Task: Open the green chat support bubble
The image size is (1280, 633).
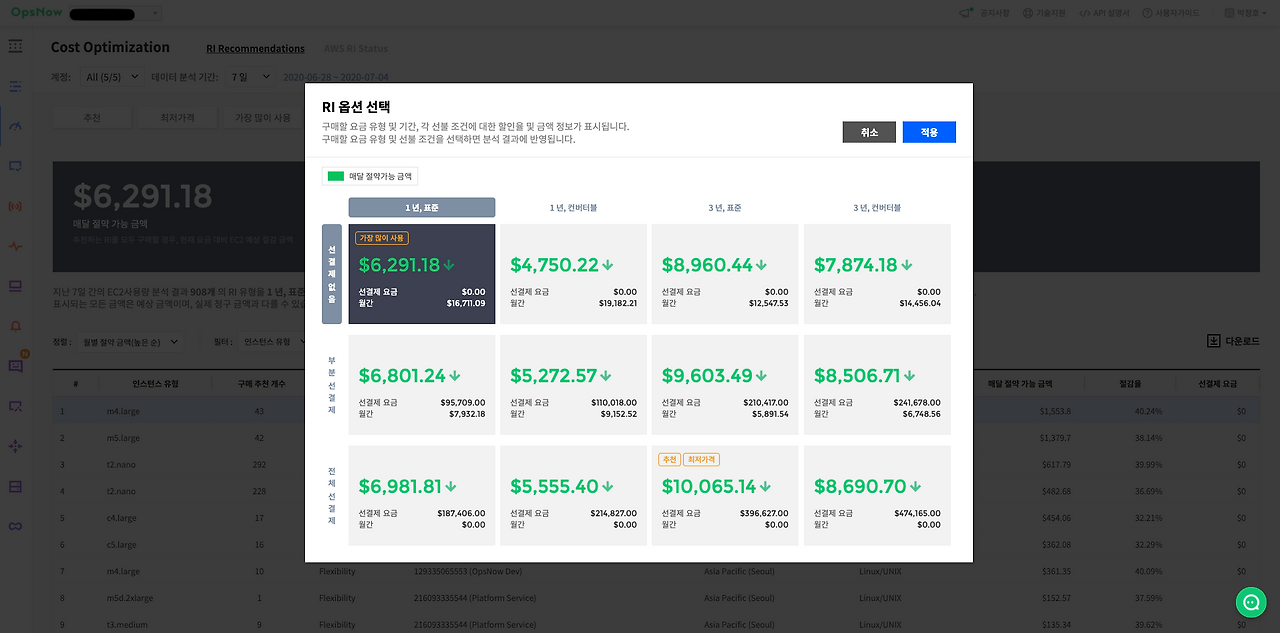Action: coord(1251,602)
